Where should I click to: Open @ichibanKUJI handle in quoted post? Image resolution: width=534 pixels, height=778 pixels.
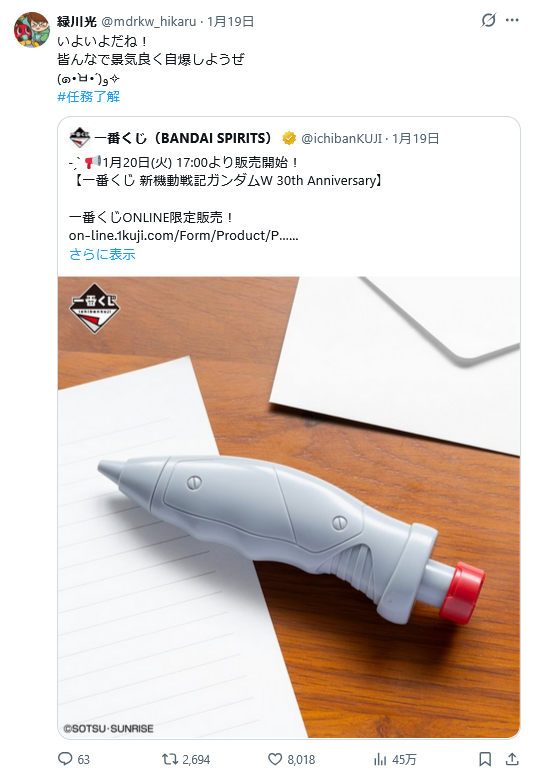coord(342,138)
